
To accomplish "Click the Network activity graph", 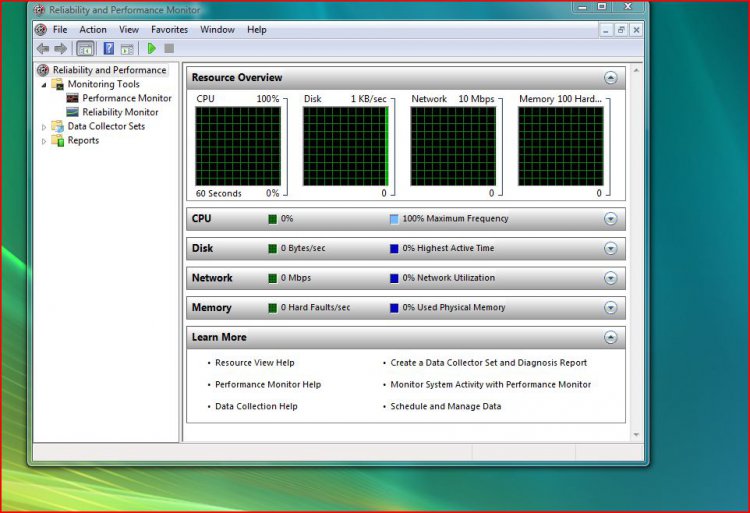I will click(453, 146).
